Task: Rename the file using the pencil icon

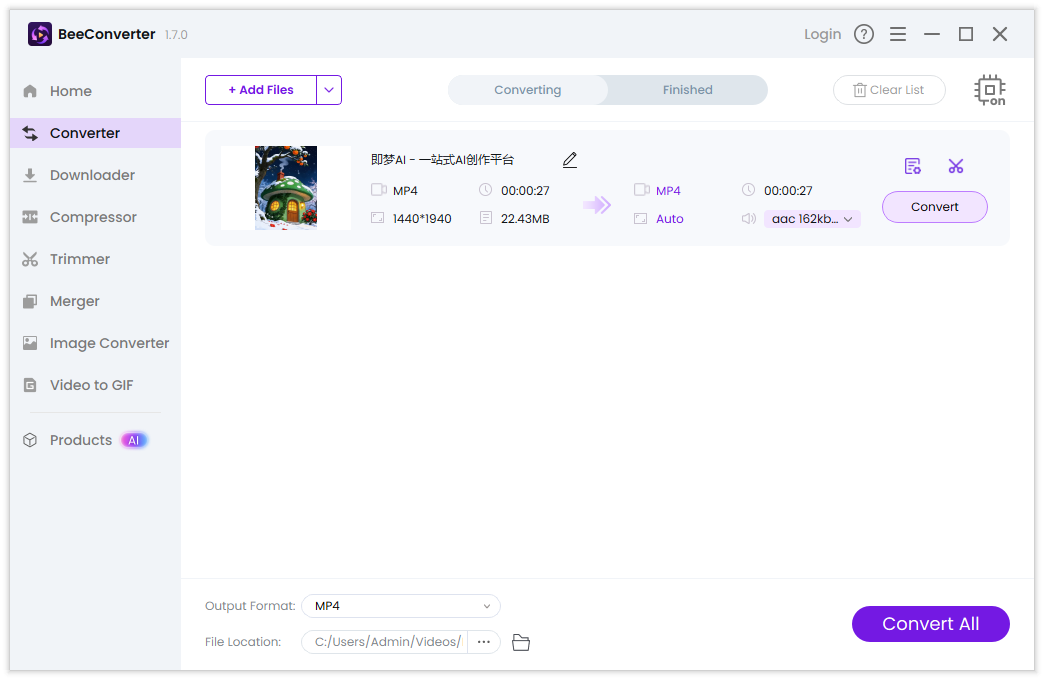Action: [x=569, y=159]
